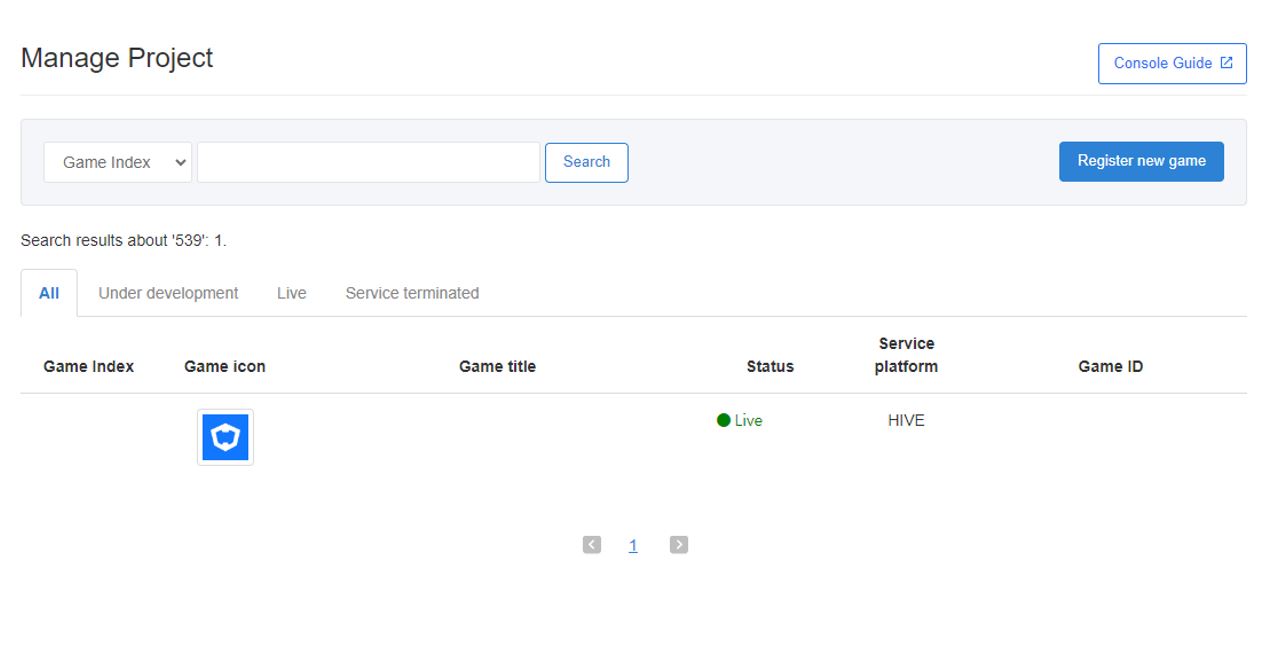Select page 1 in the pagination
1275x646 pixels.
coord(633,545)
